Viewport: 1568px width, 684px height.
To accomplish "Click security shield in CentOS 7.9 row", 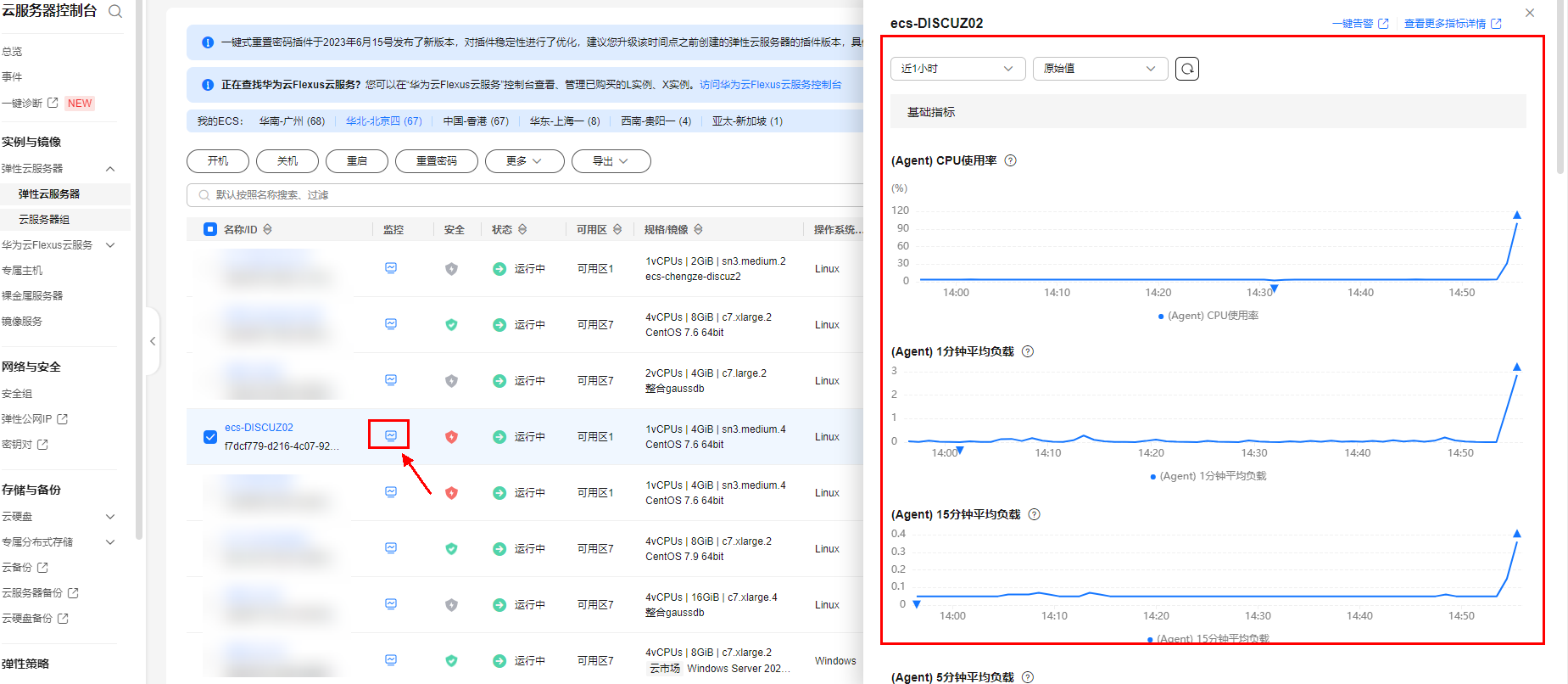I will [451, 549].
